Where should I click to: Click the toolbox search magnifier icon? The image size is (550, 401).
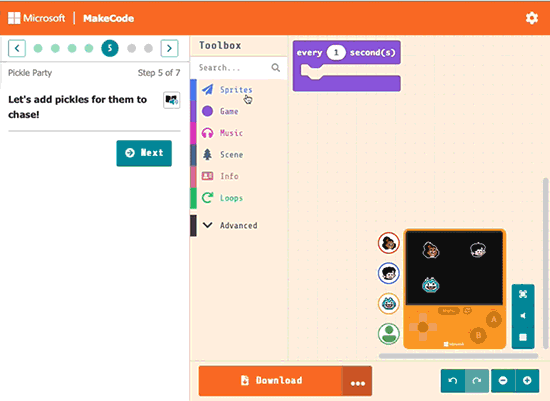(276, 67)
